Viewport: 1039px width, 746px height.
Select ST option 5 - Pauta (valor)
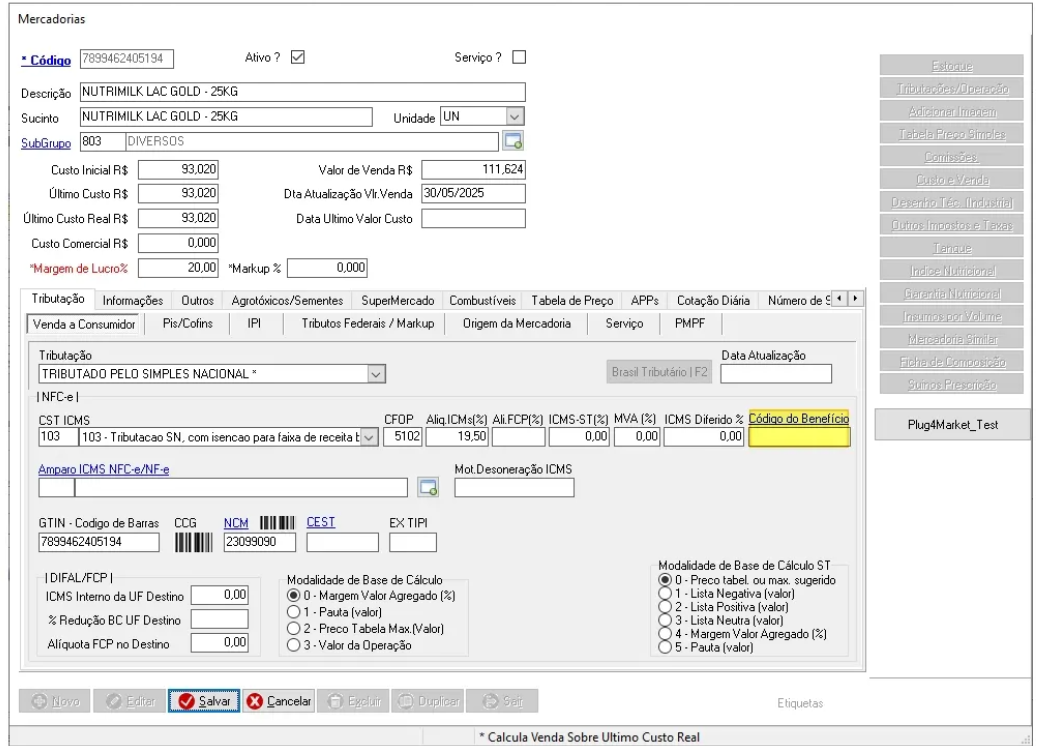point(665,648)
